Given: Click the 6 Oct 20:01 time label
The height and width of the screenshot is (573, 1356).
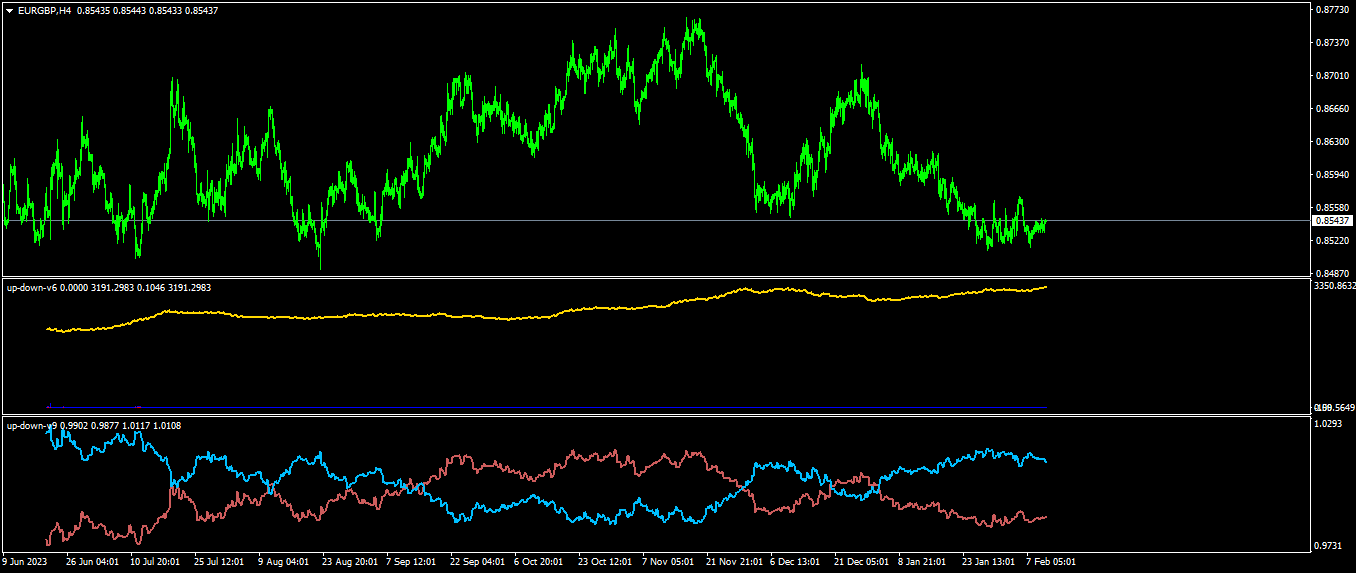Looking at the screenshot, I should click(539, 562).
